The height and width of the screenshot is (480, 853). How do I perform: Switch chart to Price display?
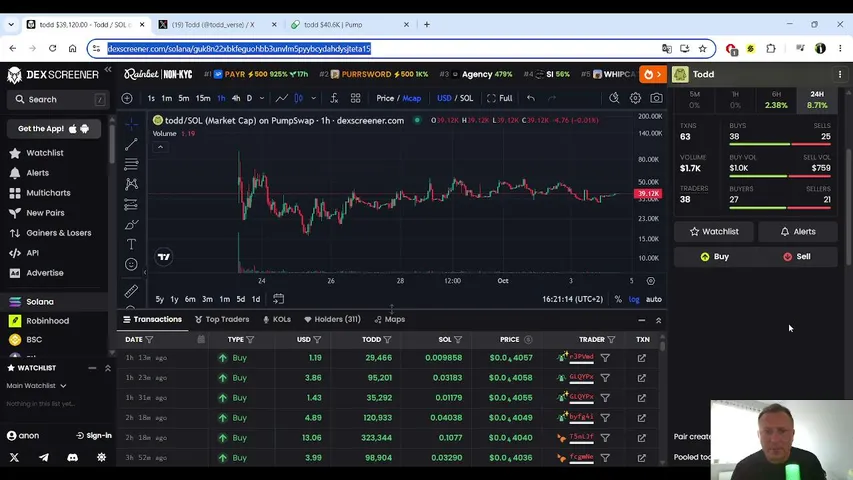coord(385,99)
